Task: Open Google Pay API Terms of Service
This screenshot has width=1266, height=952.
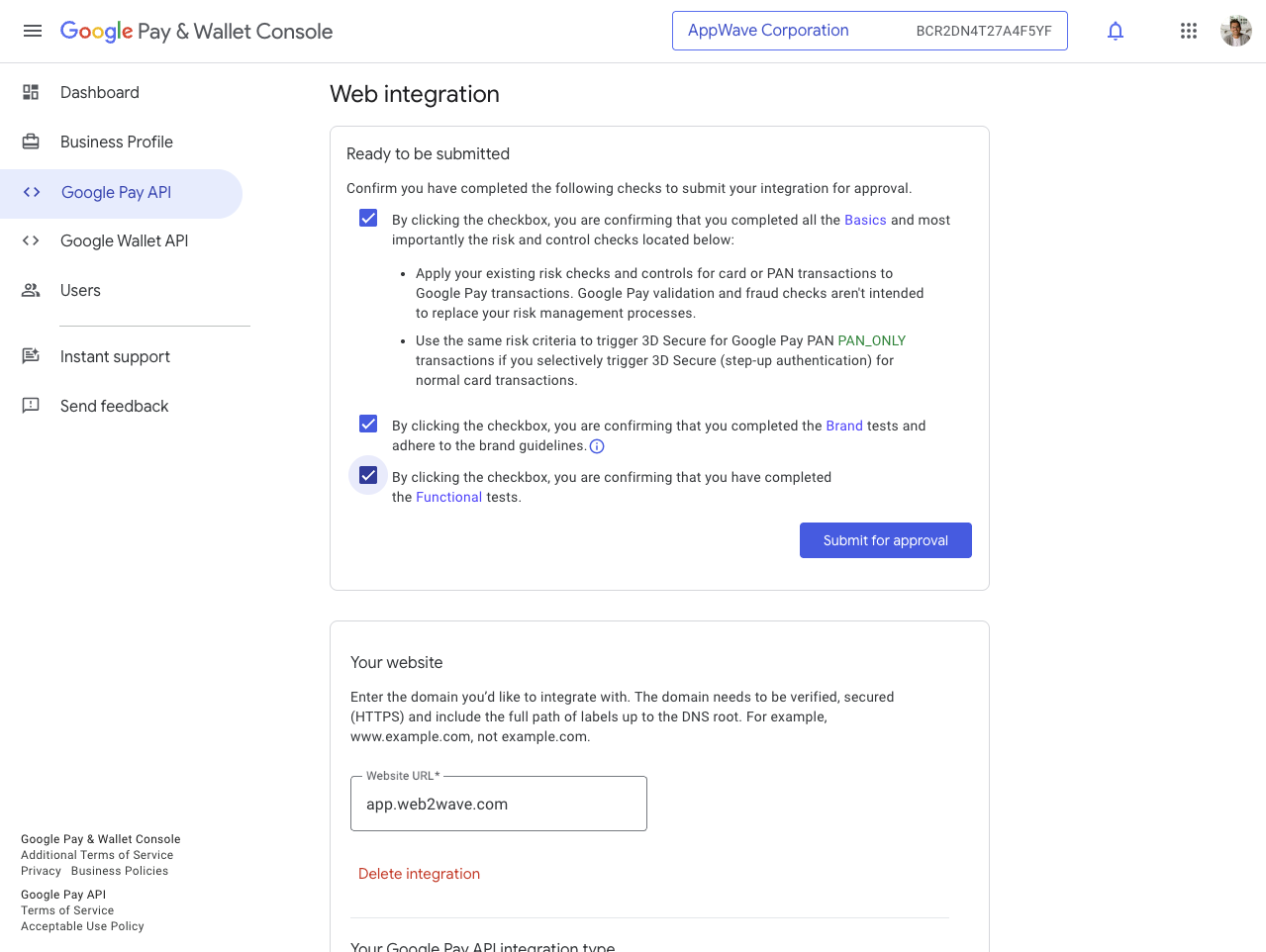Action: 67,910
